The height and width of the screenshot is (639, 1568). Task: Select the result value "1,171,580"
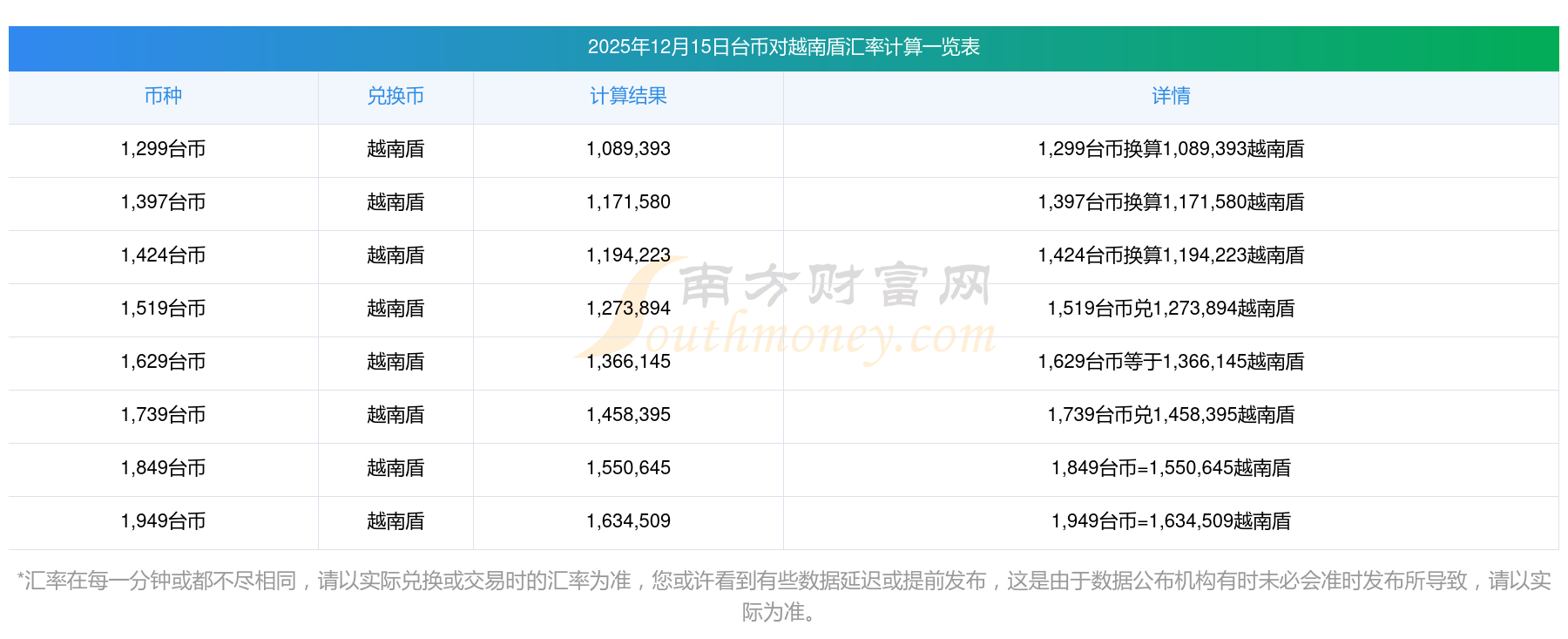pos(628,202)
